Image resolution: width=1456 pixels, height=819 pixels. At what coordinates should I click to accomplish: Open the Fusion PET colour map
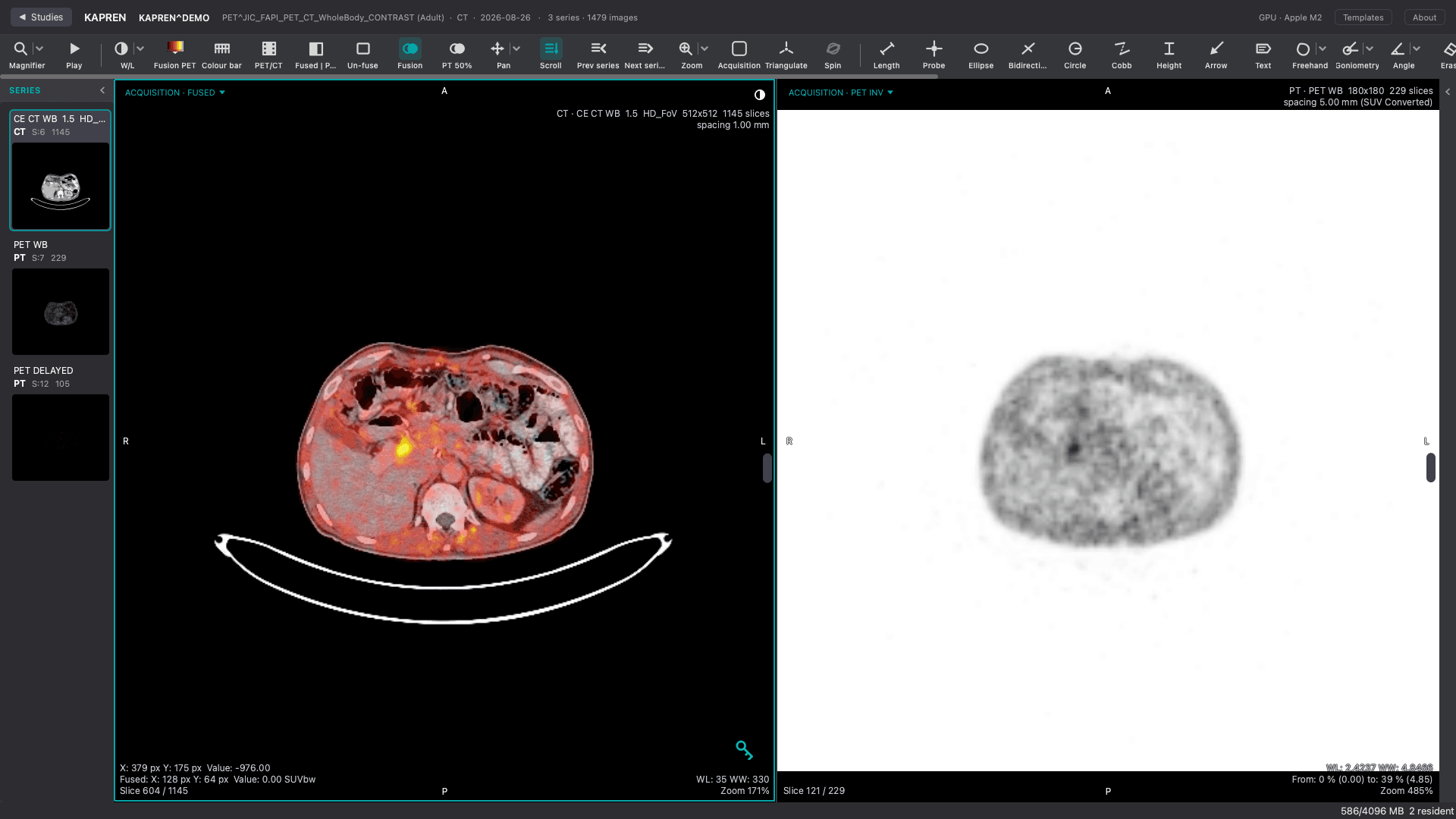point(174,55)
